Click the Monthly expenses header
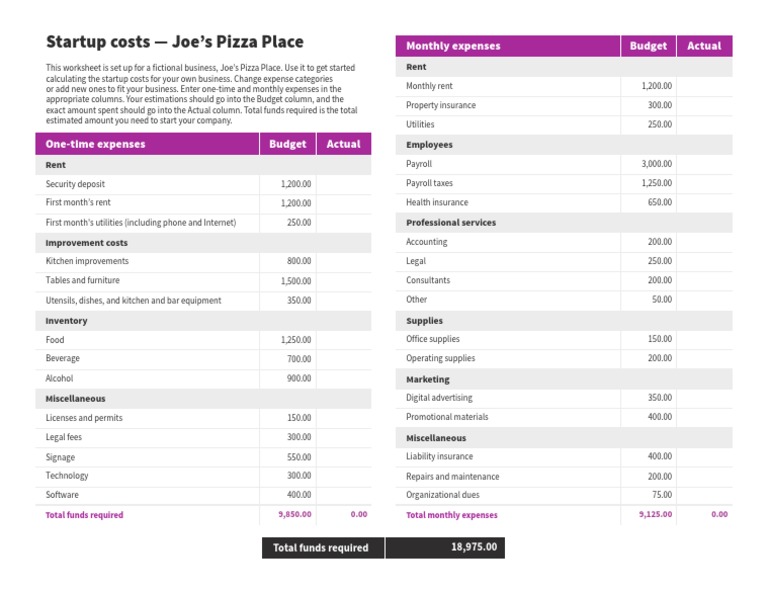This screenshot has width=768, height=594. tap(453, 46)
